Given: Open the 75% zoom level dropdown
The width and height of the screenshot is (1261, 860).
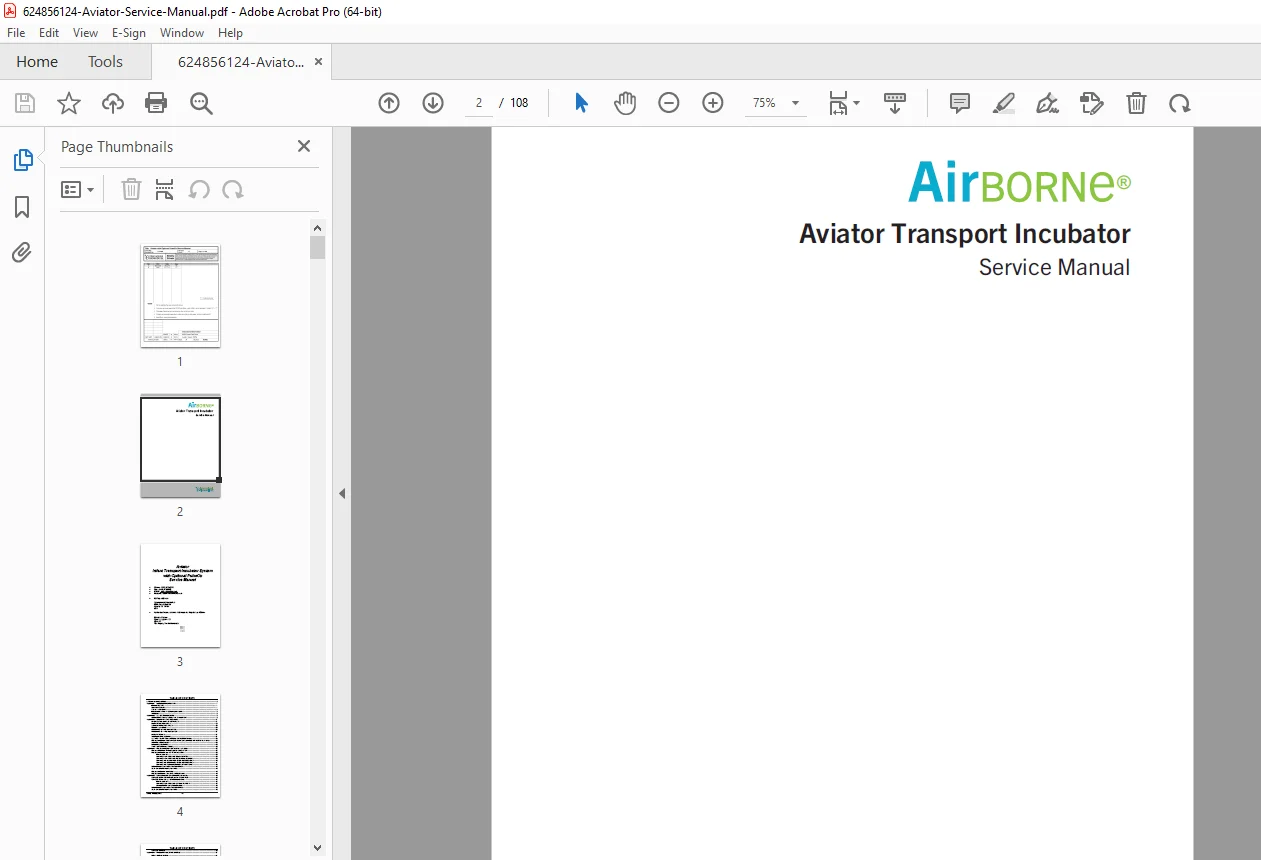Looking at the screenshot, I should coord(776,103).
